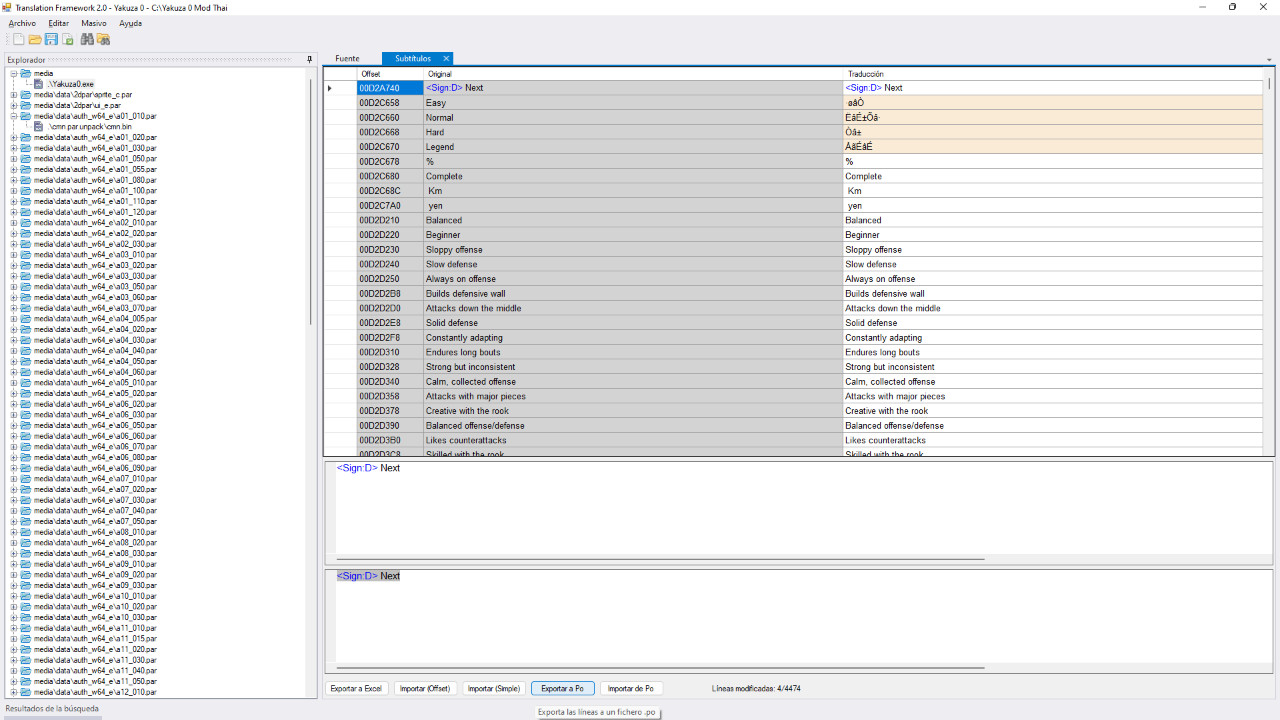Click the file icon next to Yakuza0.exe

click(39, 84)
